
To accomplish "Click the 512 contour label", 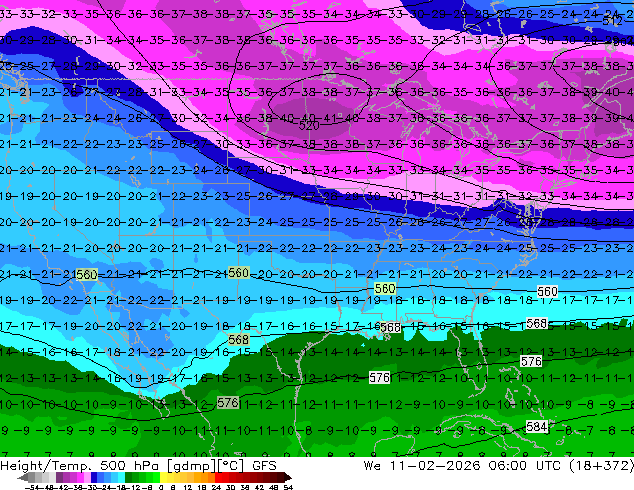I will pos(612,20).
